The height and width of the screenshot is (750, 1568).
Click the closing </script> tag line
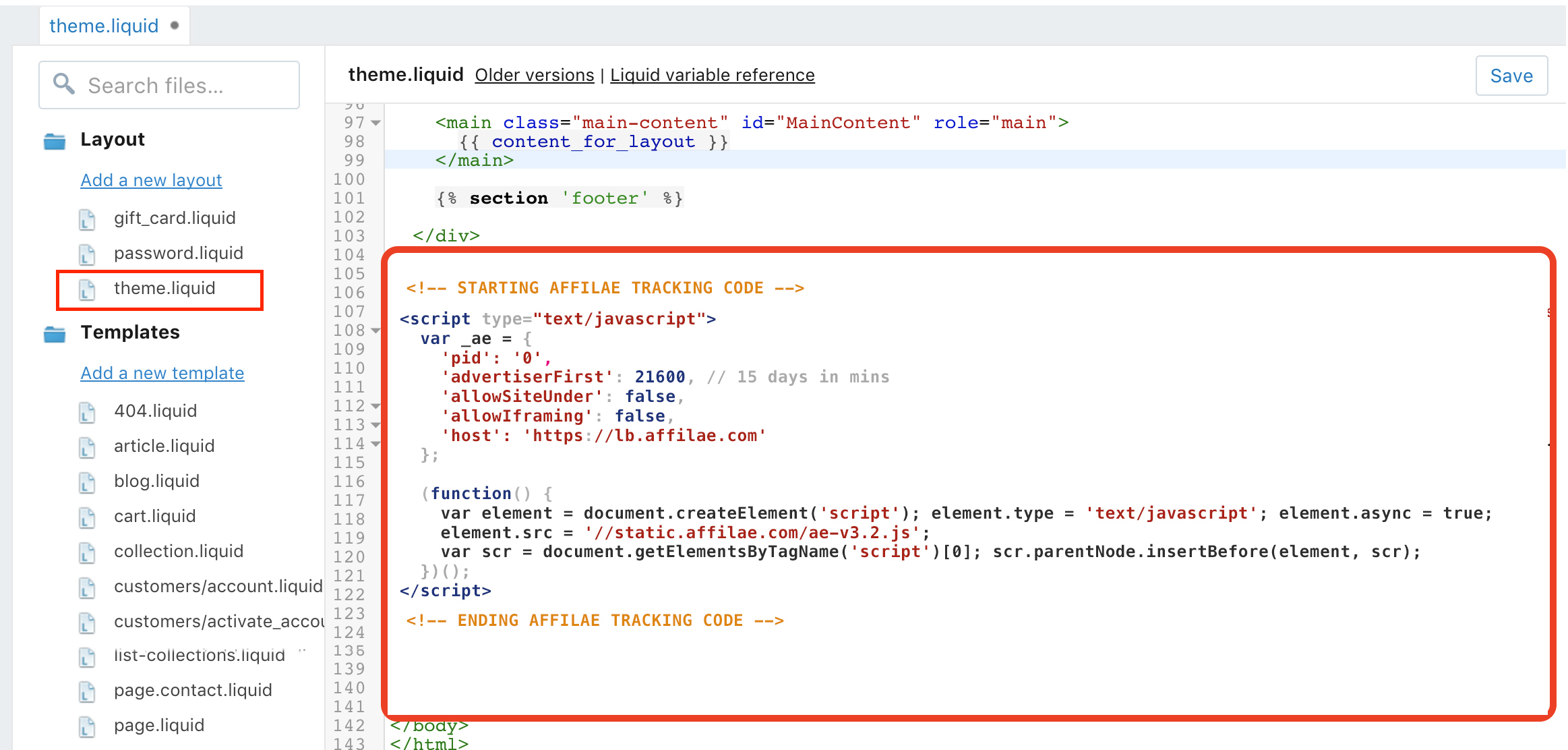click(x=446, y=591)
